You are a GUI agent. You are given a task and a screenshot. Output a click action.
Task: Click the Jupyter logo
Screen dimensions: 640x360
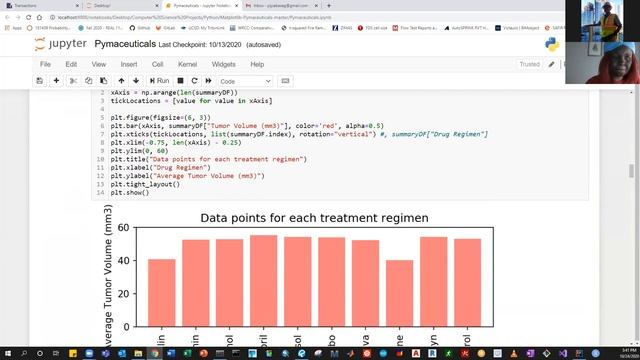click(61, 44)
